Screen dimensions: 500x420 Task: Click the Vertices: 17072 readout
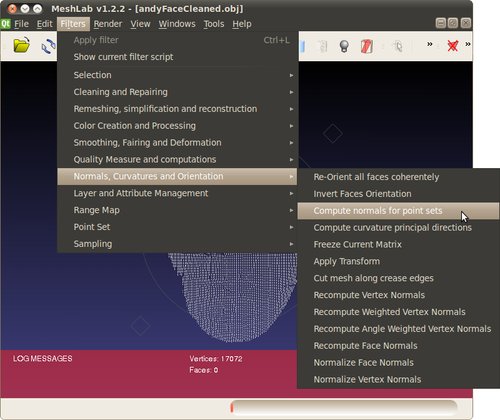click(x=216, y=359)
